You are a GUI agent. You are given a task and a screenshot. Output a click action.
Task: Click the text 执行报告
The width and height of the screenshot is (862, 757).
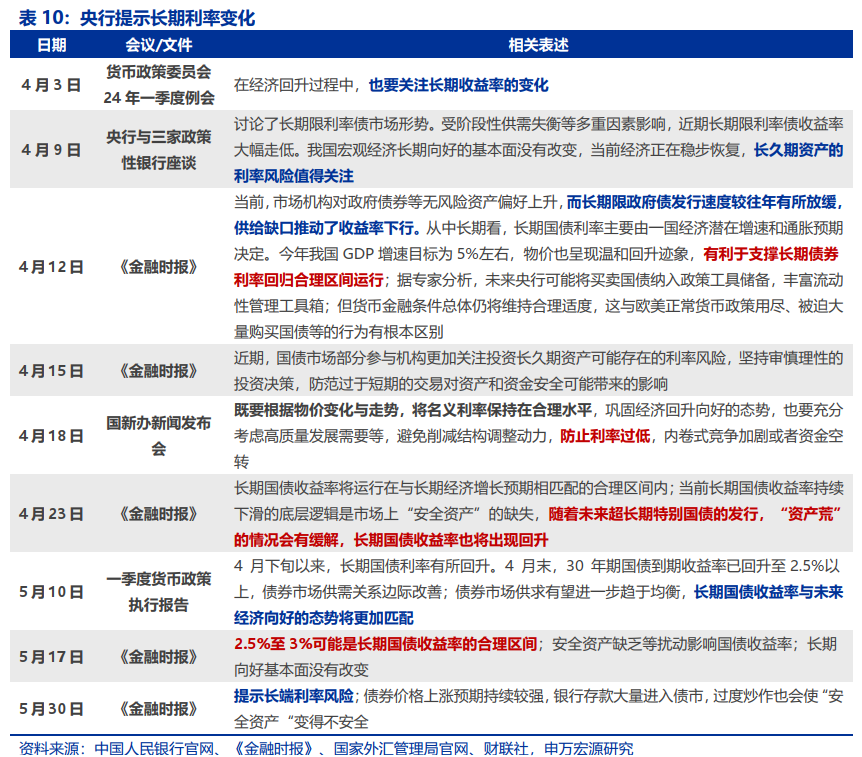click(158, 605)
